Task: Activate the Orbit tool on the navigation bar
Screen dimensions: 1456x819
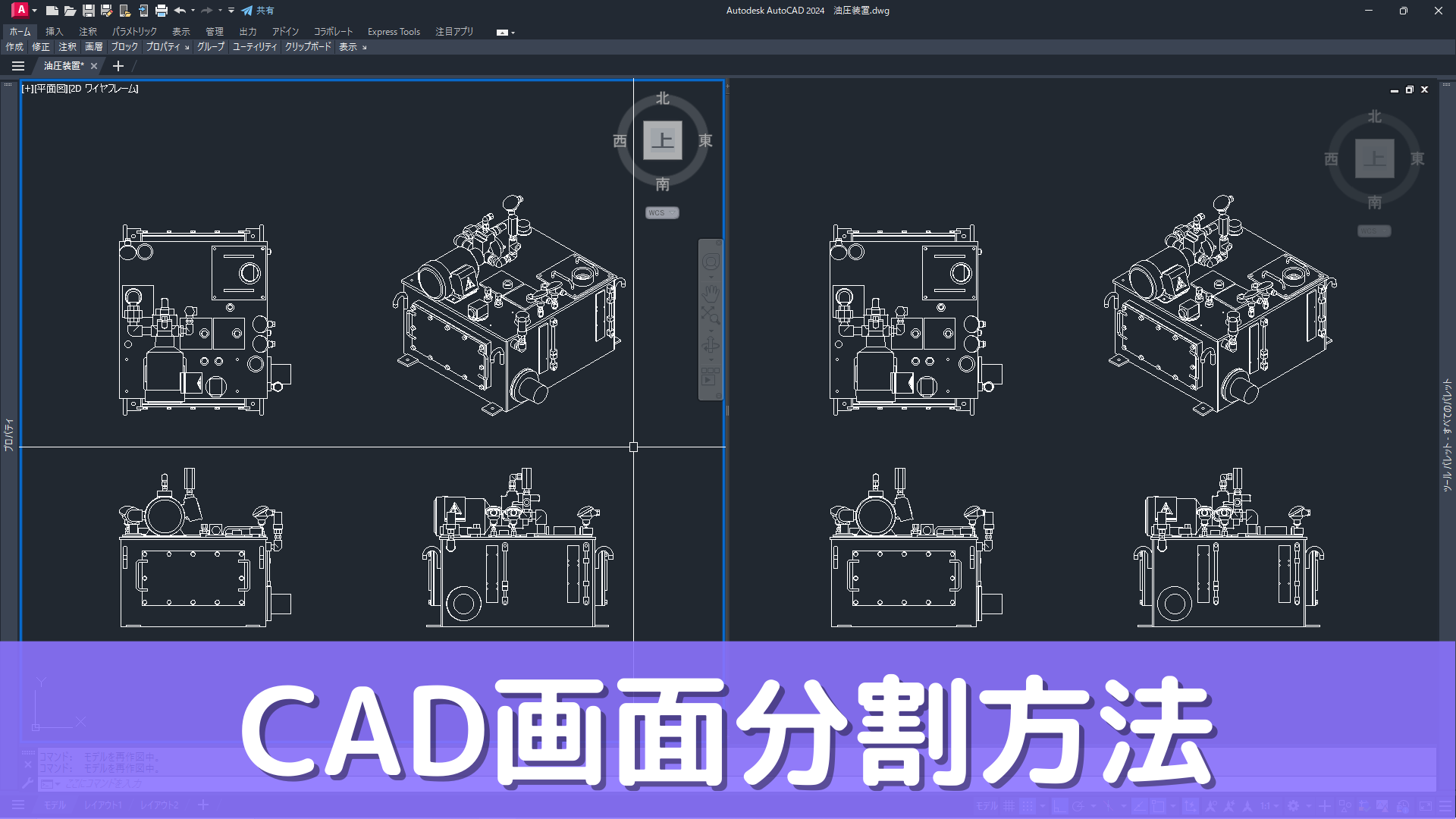Action: point(710,343)
